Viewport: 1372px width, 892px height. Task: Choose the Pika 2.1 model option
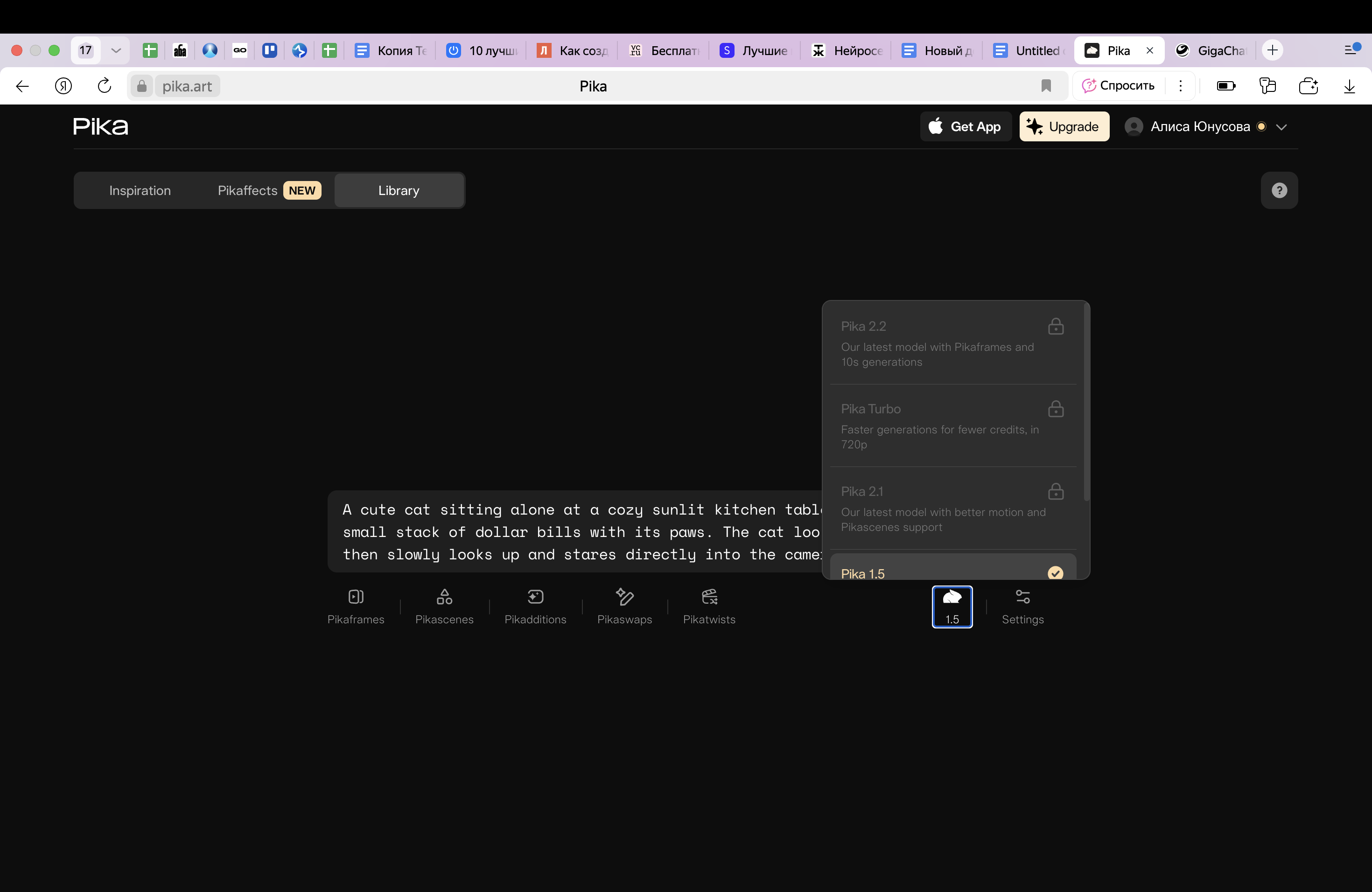pos(953,508)
